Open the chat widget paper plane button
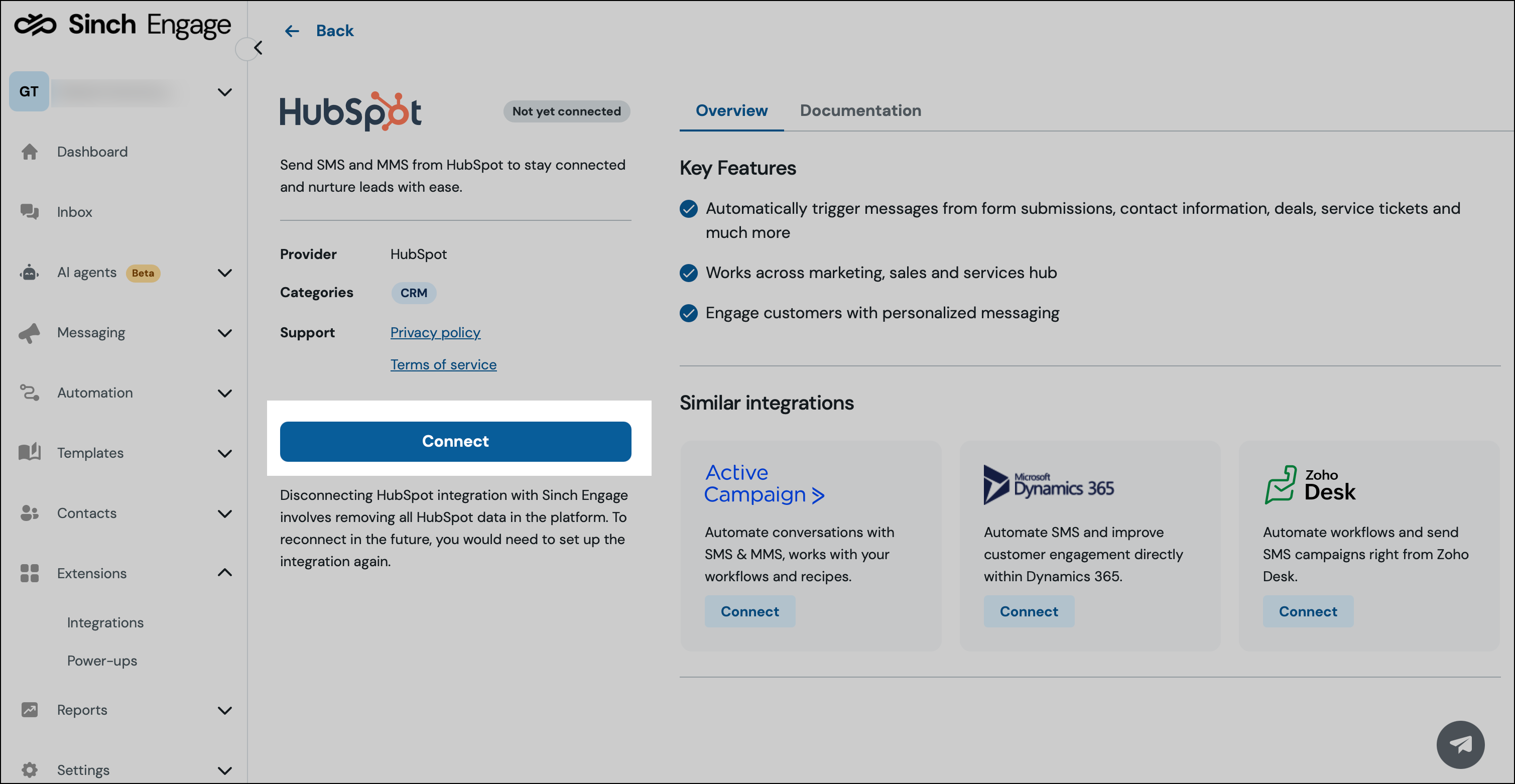Viewport: 1515px width, 784px height. [1460, 744]
